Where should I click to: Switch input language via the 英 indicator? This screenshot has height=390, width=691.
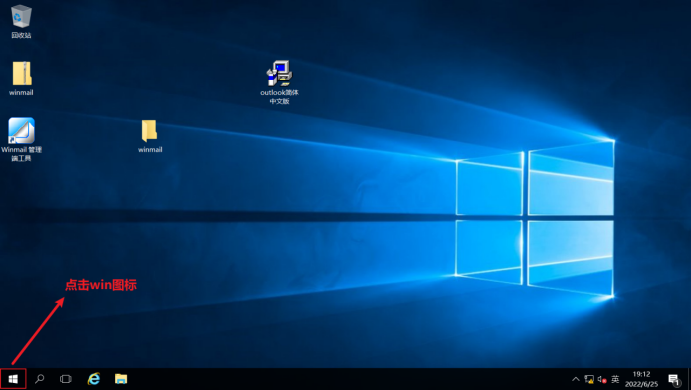click(615, 379)
